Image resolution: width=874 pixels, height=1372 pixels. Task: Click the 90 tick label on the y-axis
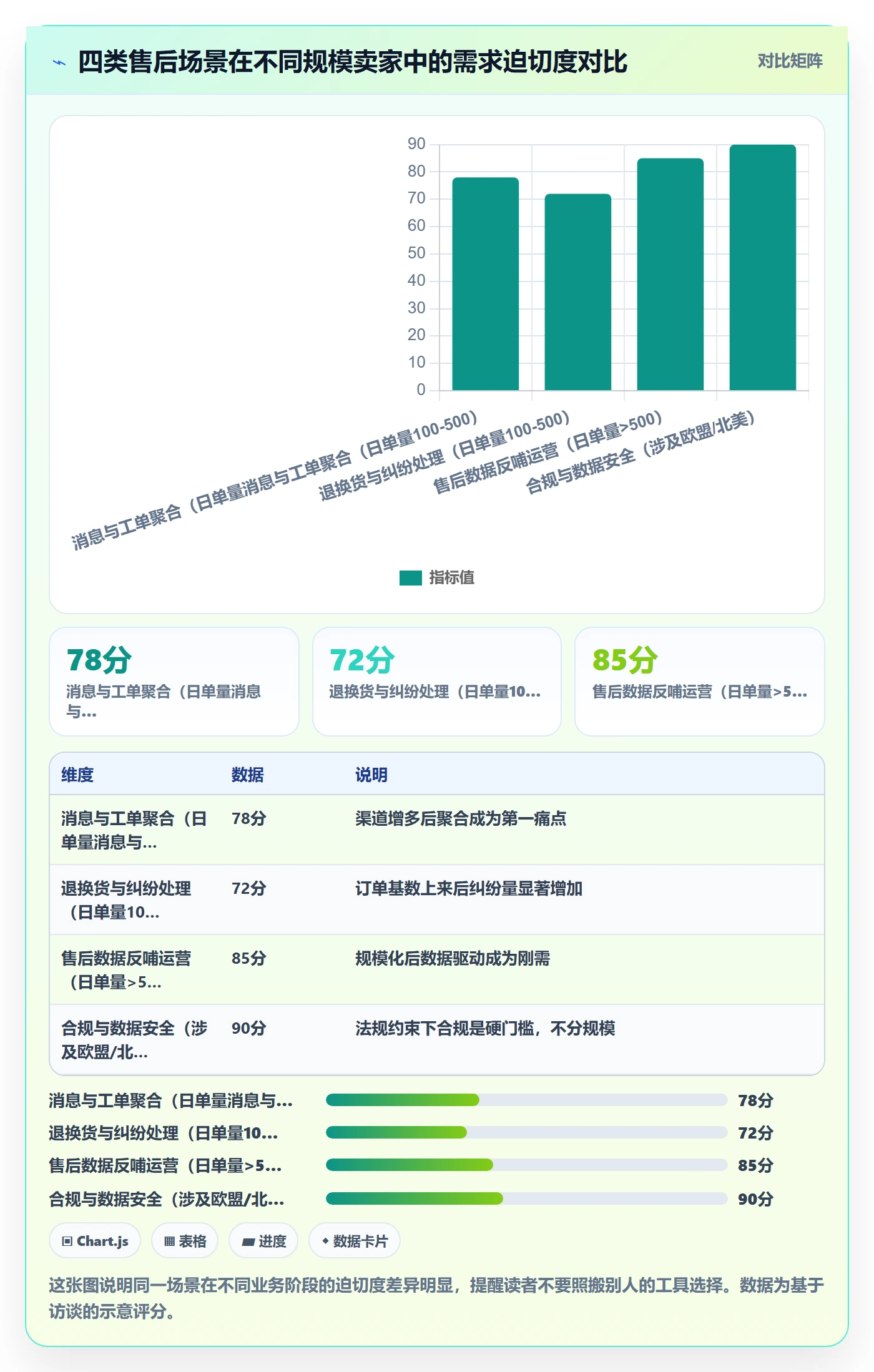point(416,144)
